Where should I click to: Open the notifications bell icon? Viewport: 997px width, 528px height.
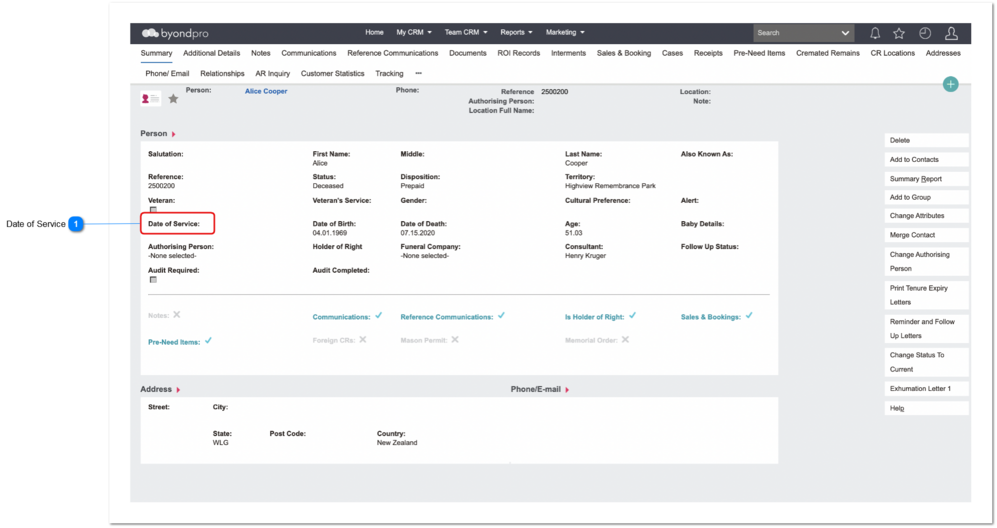point(875,33)
